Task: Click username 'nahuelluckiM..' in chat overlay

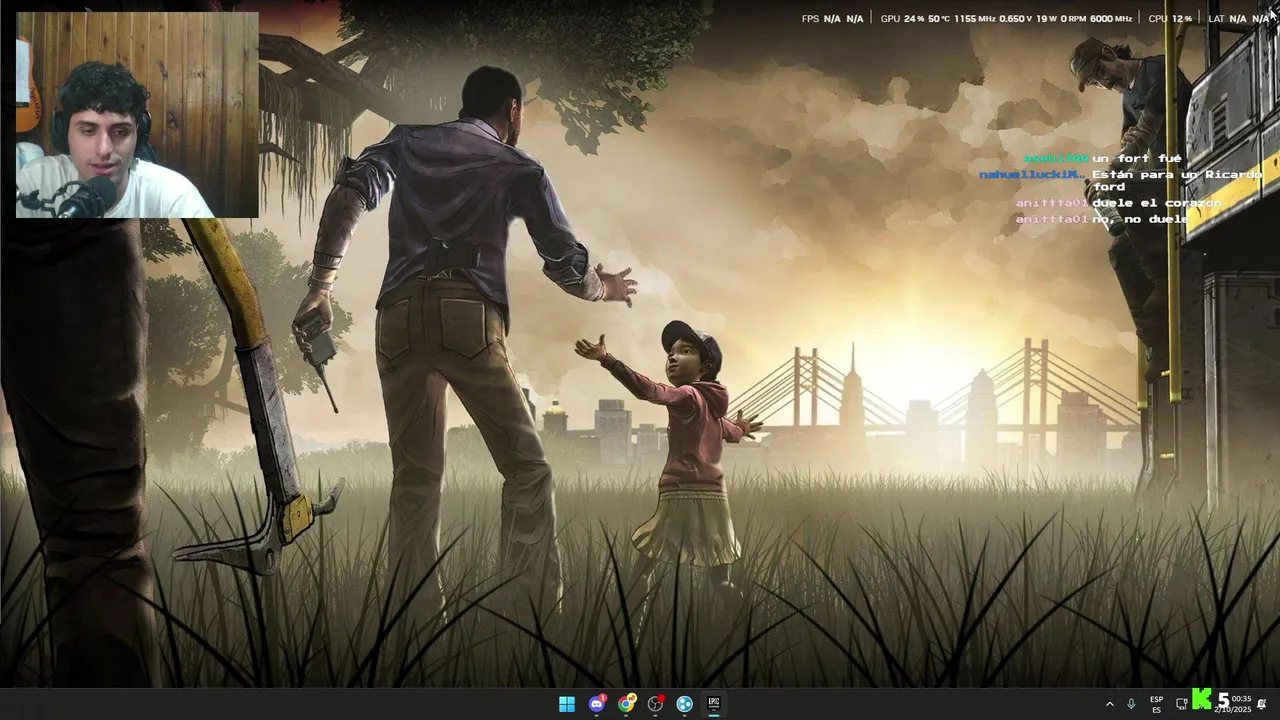Action: tap(1032, 174)
